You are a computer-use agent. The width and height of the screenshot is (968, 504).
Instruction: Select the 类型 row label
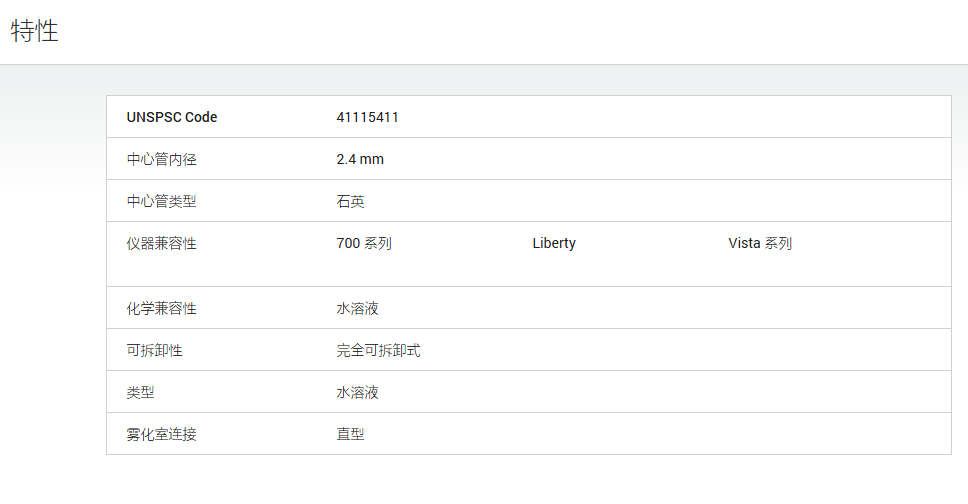click(141, 393)
